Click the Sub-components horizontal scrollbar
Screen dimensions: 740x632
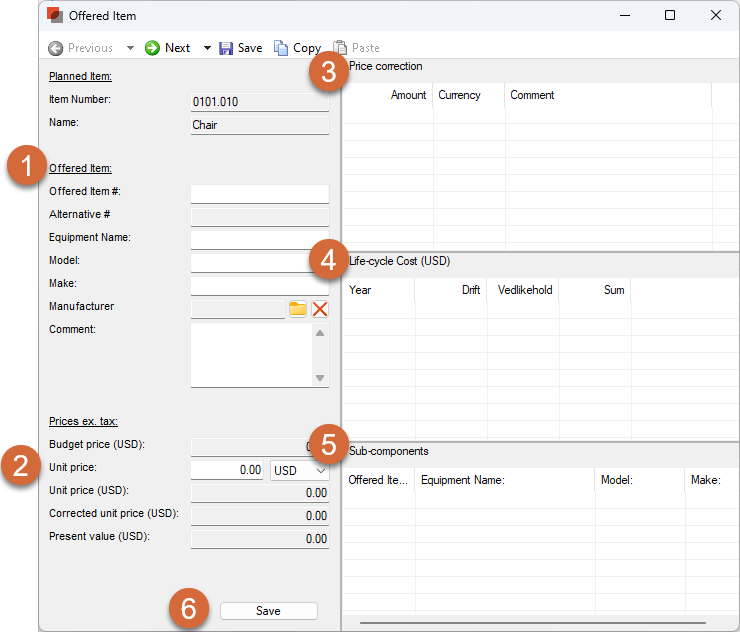[520, 623]
